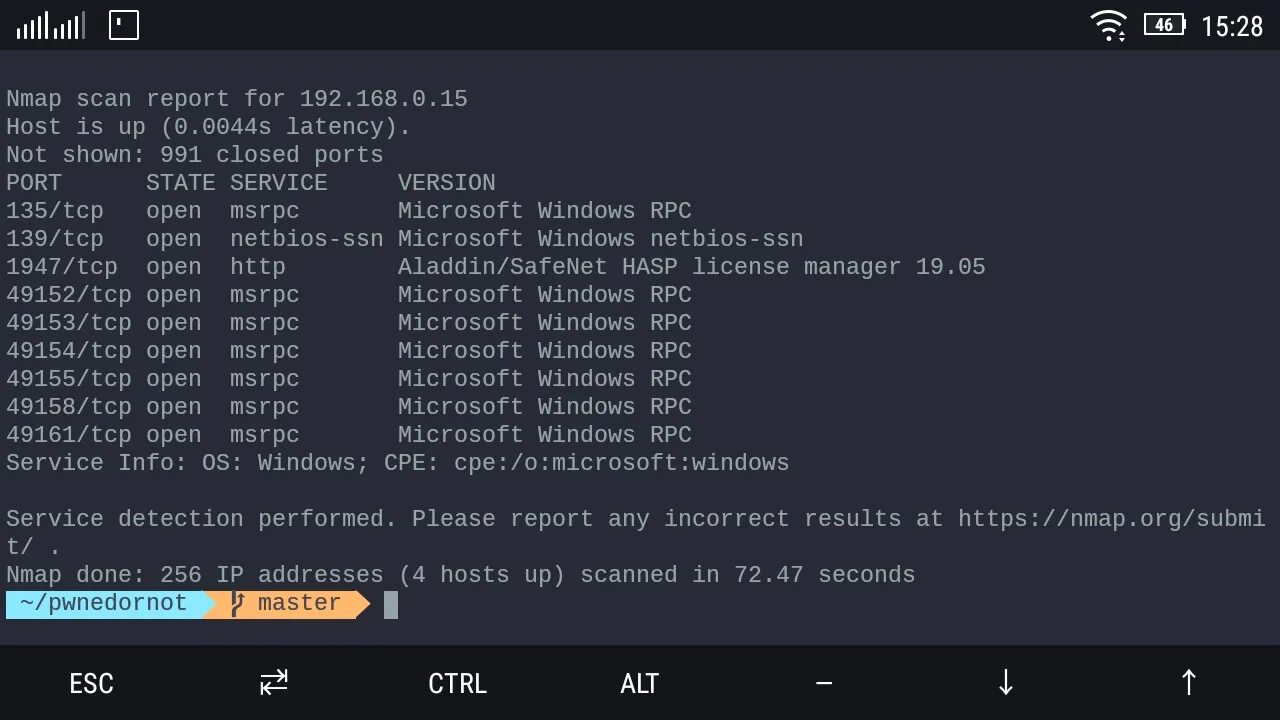Open the nmap.org submit link
Screen dimensions: 1280x720
coord(1110,519)
